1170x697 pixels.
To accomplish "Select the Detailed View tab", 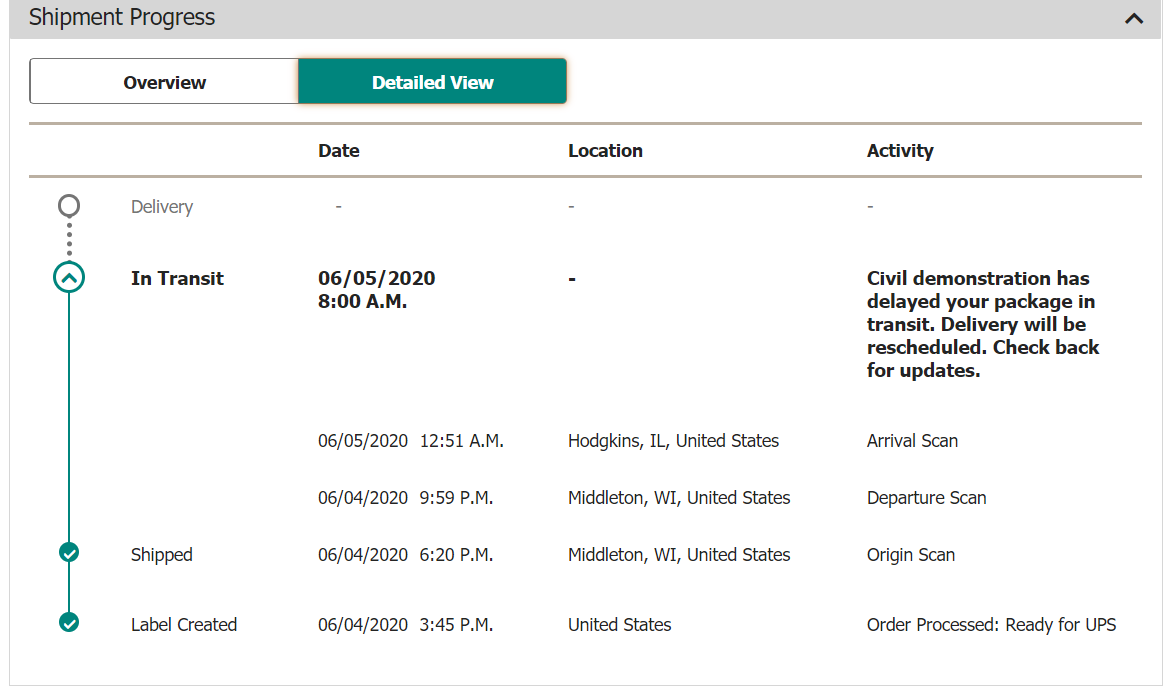I will tap(432, 82).
